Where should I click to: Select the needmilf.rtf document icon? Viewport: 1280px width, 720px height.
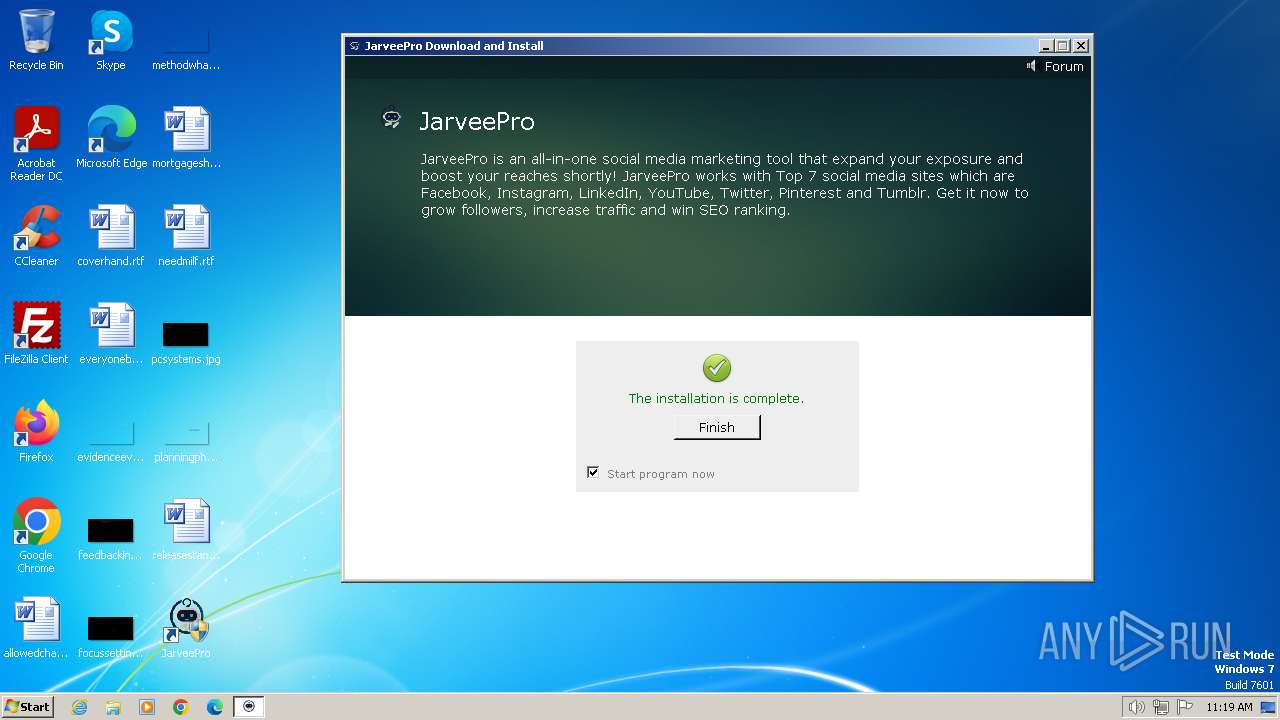(x=186, y=236)
